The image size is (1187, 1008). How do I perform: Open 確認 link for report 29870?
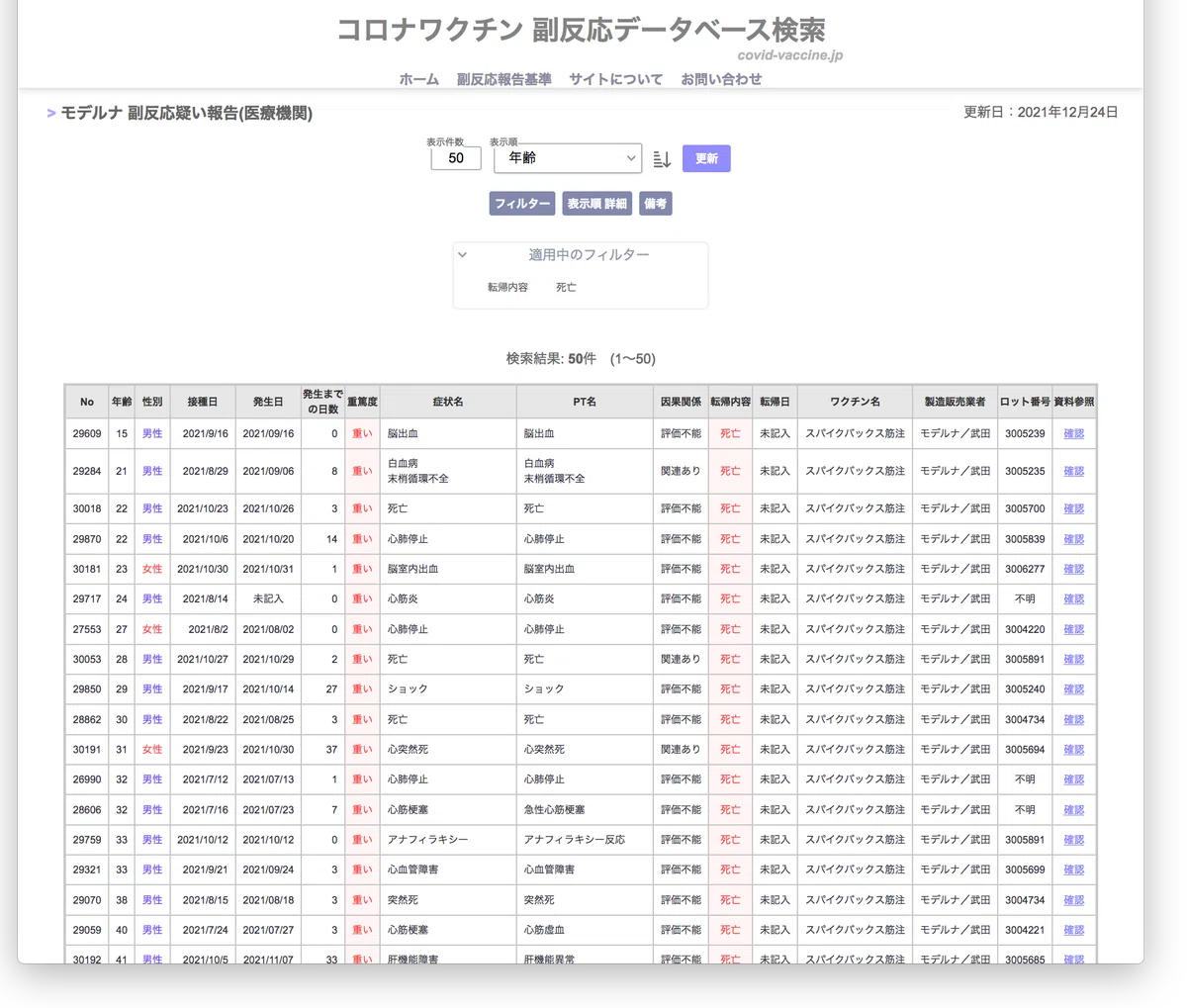coord(1073,539)
